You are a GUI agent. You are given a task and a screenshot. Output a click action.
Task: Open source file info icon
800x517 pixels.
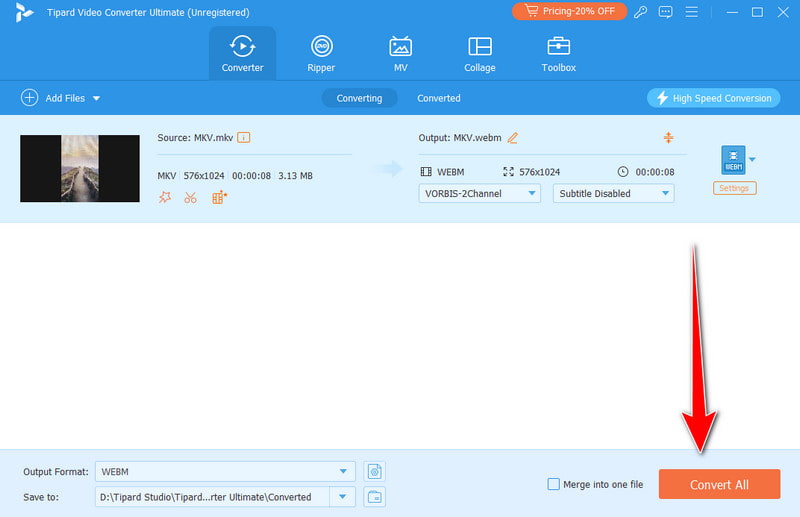point(244,137)
